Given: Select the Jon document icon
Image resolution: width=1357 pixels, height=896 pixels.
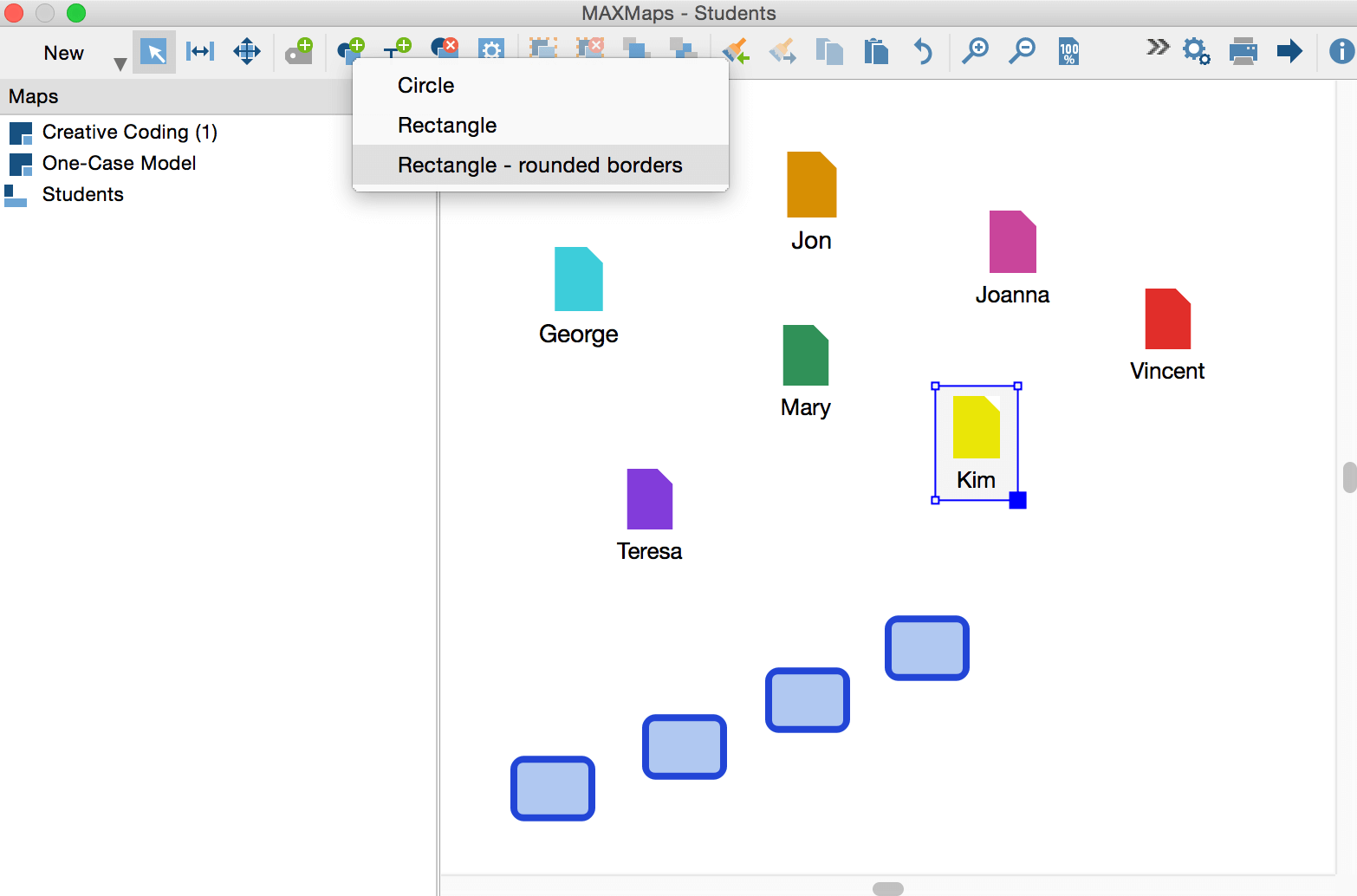Looking at the screenshot, I should click(x=812, y=185).
